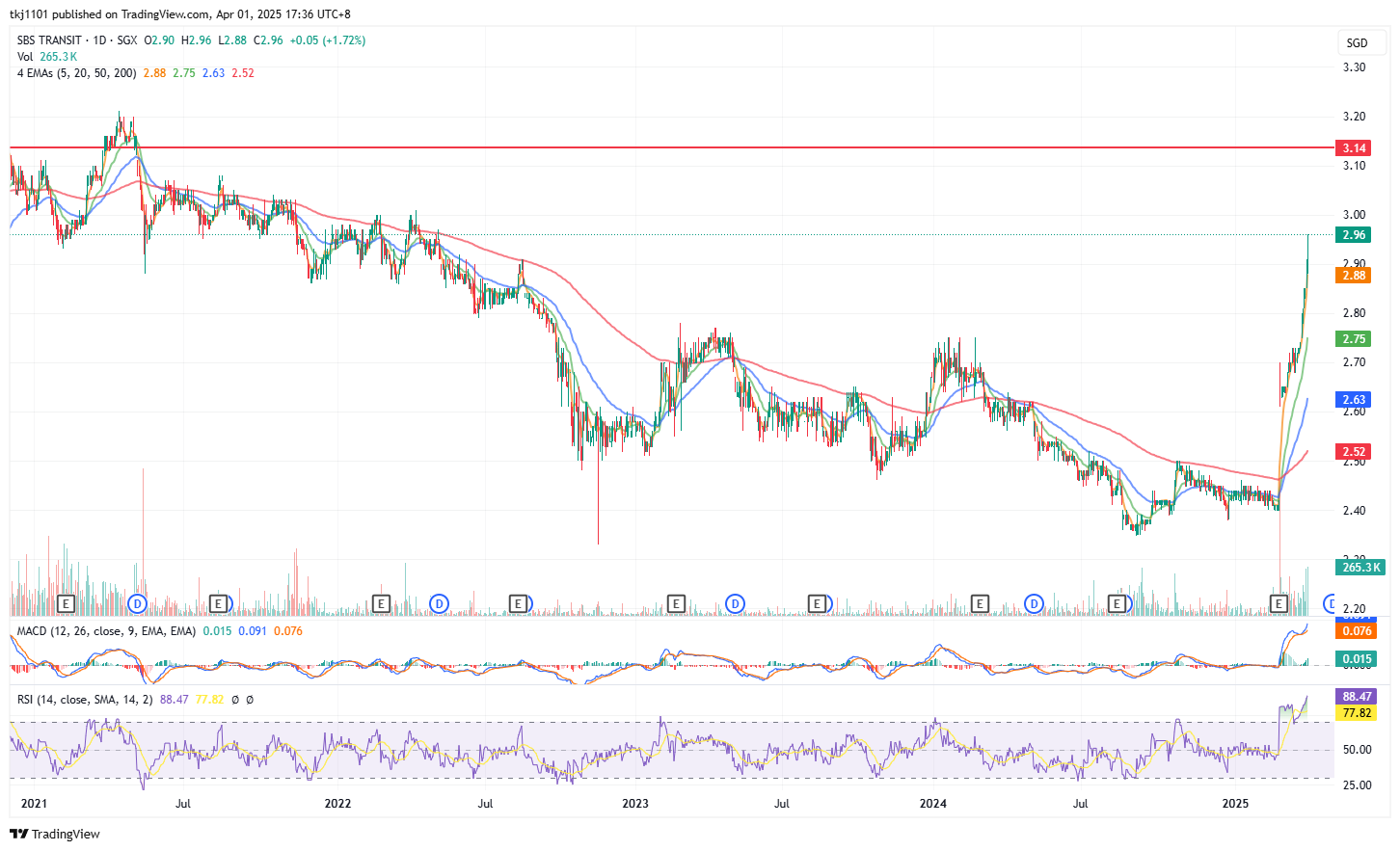Click the green 2.96 last price label

[x=1354, y=235]
